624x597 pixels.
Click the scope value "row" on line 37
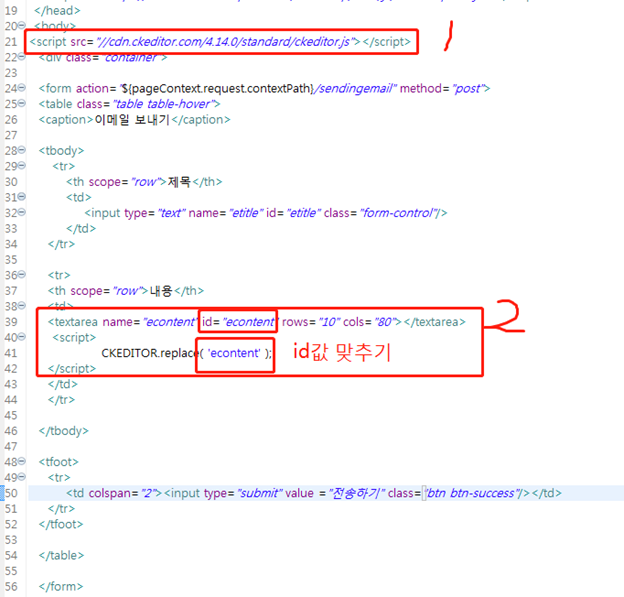(127, 291)
